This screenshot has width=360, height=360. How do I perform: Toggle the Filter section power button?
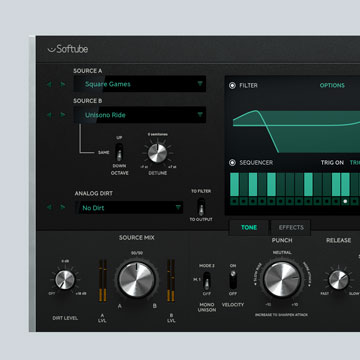click(x=232, y=86)
